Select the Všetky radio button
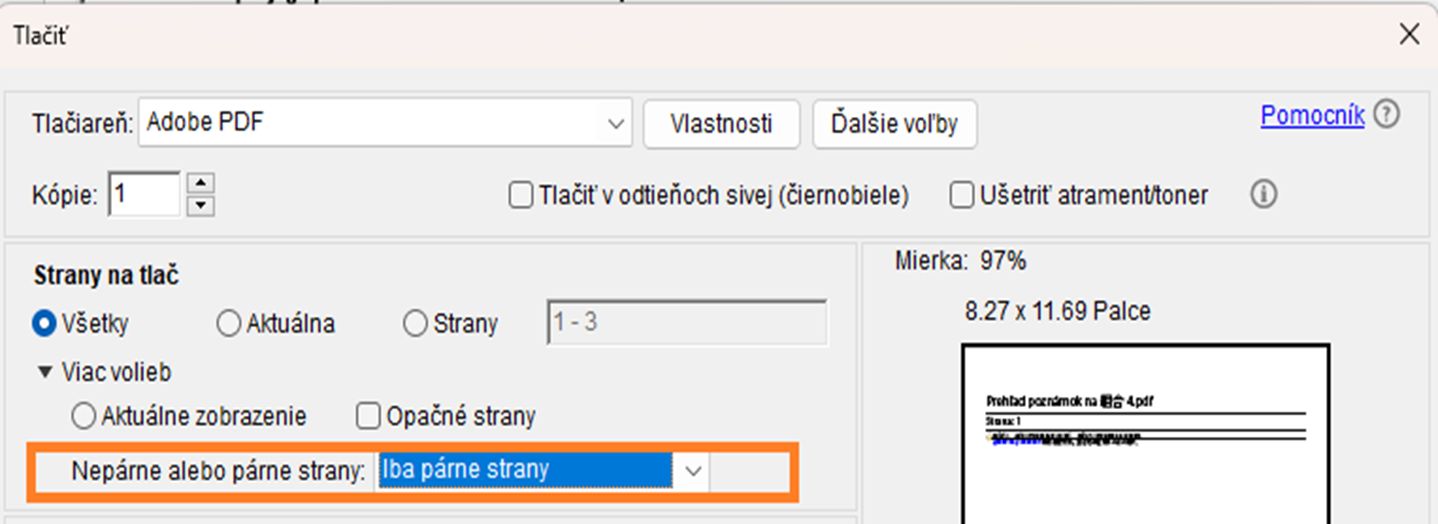 [x=44, y=324]
